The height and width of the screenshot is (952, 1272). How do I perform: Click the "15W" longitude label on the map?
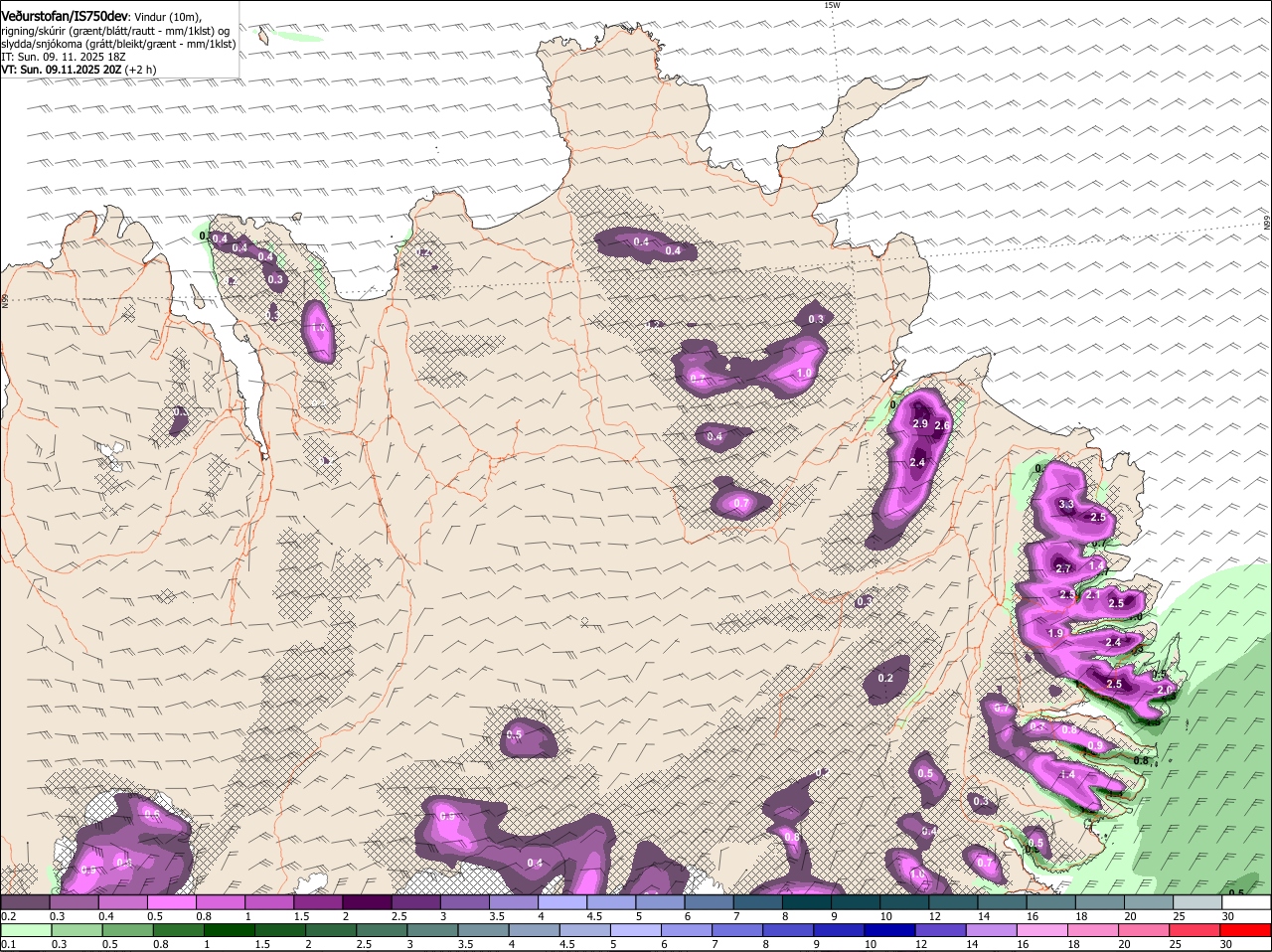832,5
